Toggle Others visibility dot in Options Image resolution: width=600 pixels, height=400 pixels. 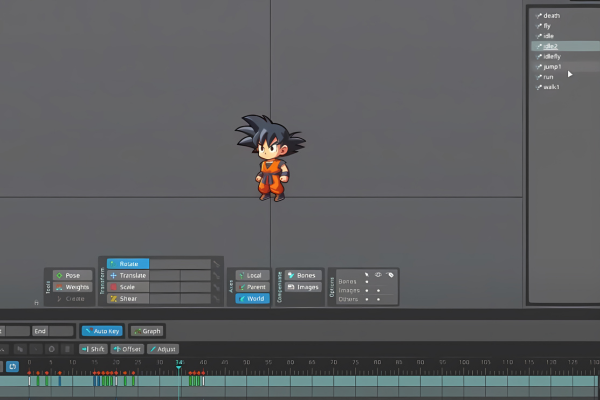point(378,299)
